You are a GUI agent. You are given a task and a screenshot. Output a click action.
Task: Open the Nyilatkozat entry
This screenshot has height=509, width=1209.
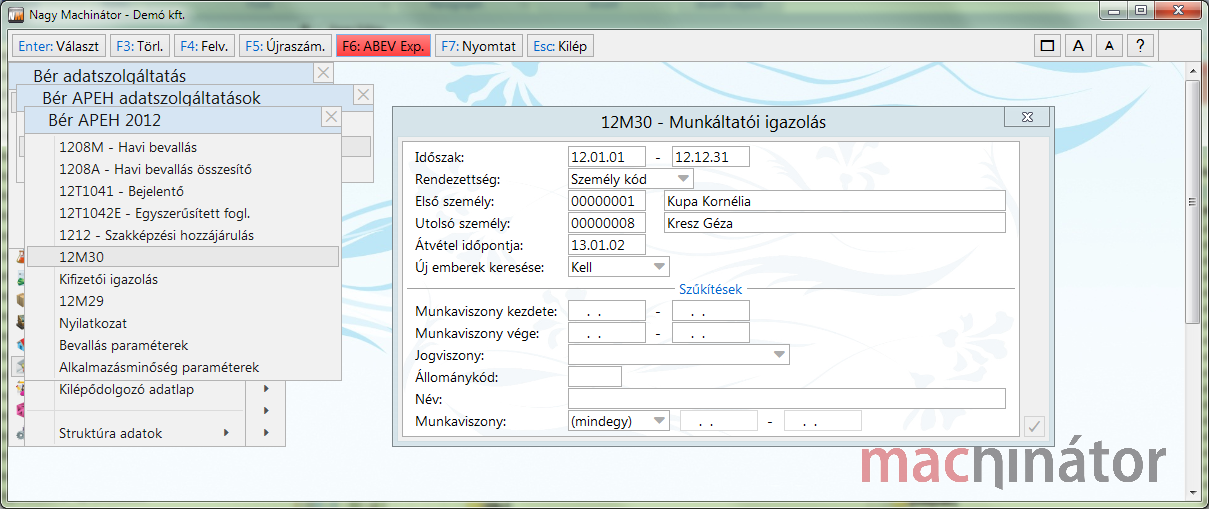click(x=184, y=323)
